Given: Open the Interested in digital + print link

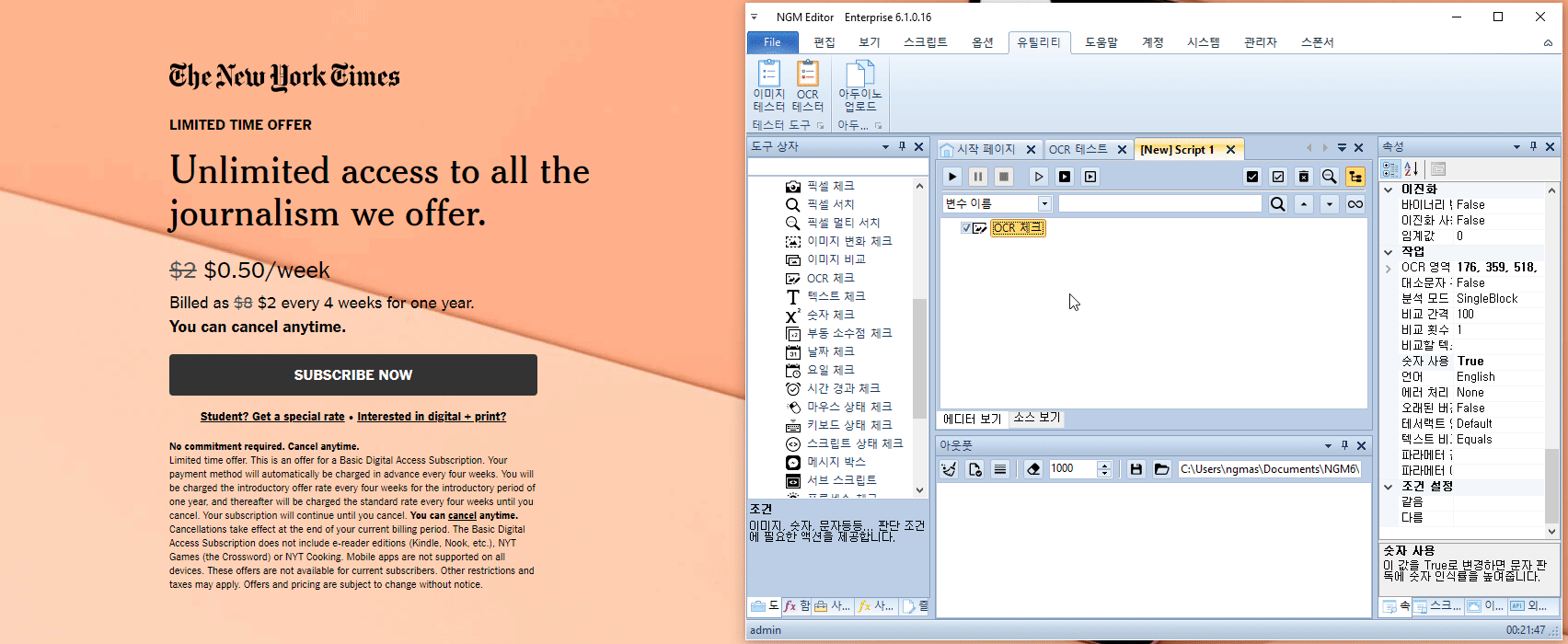Looking at the screenshot, I should coord(432,417).
